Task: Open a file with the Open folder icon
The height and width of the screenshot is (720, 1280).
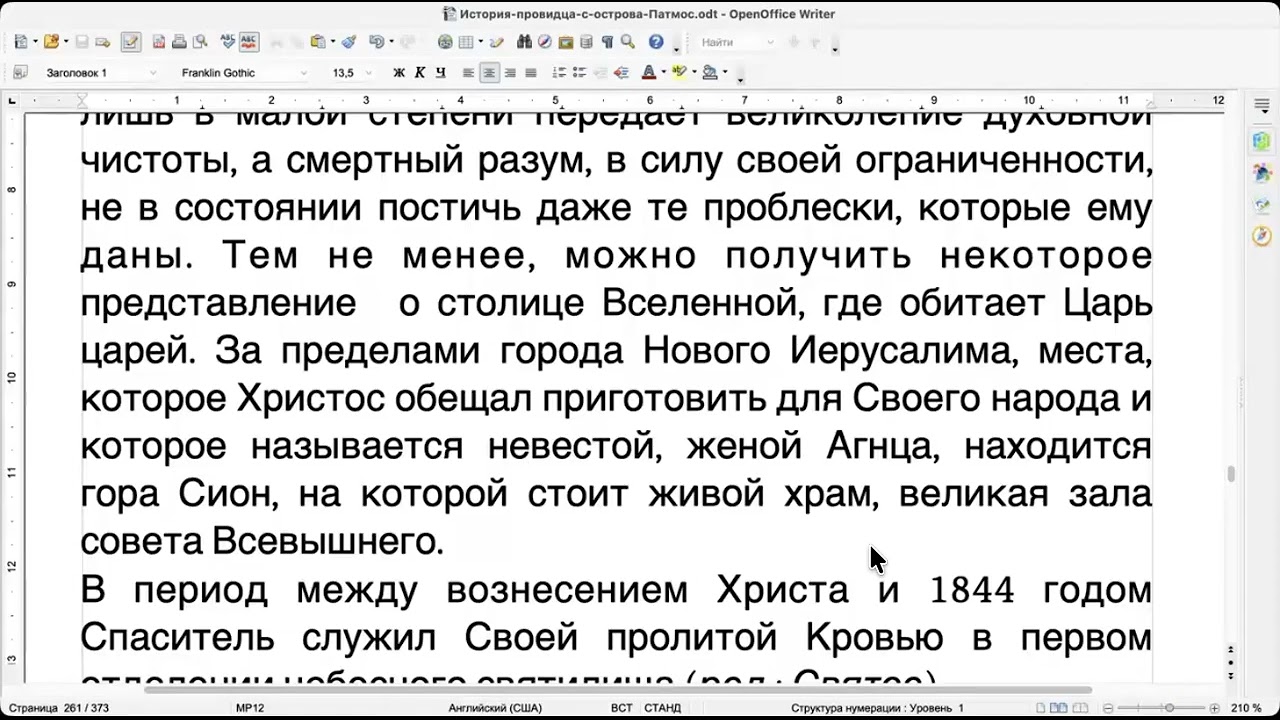Action: tap(51, 42)
